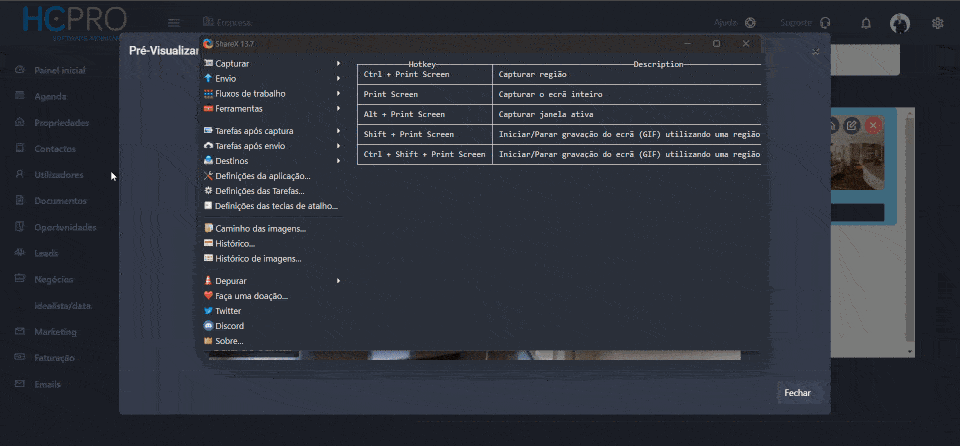Open Definições da aplicação... text entry
The height and width of the screenshot is (446, 960).
[x=263, y=176]
